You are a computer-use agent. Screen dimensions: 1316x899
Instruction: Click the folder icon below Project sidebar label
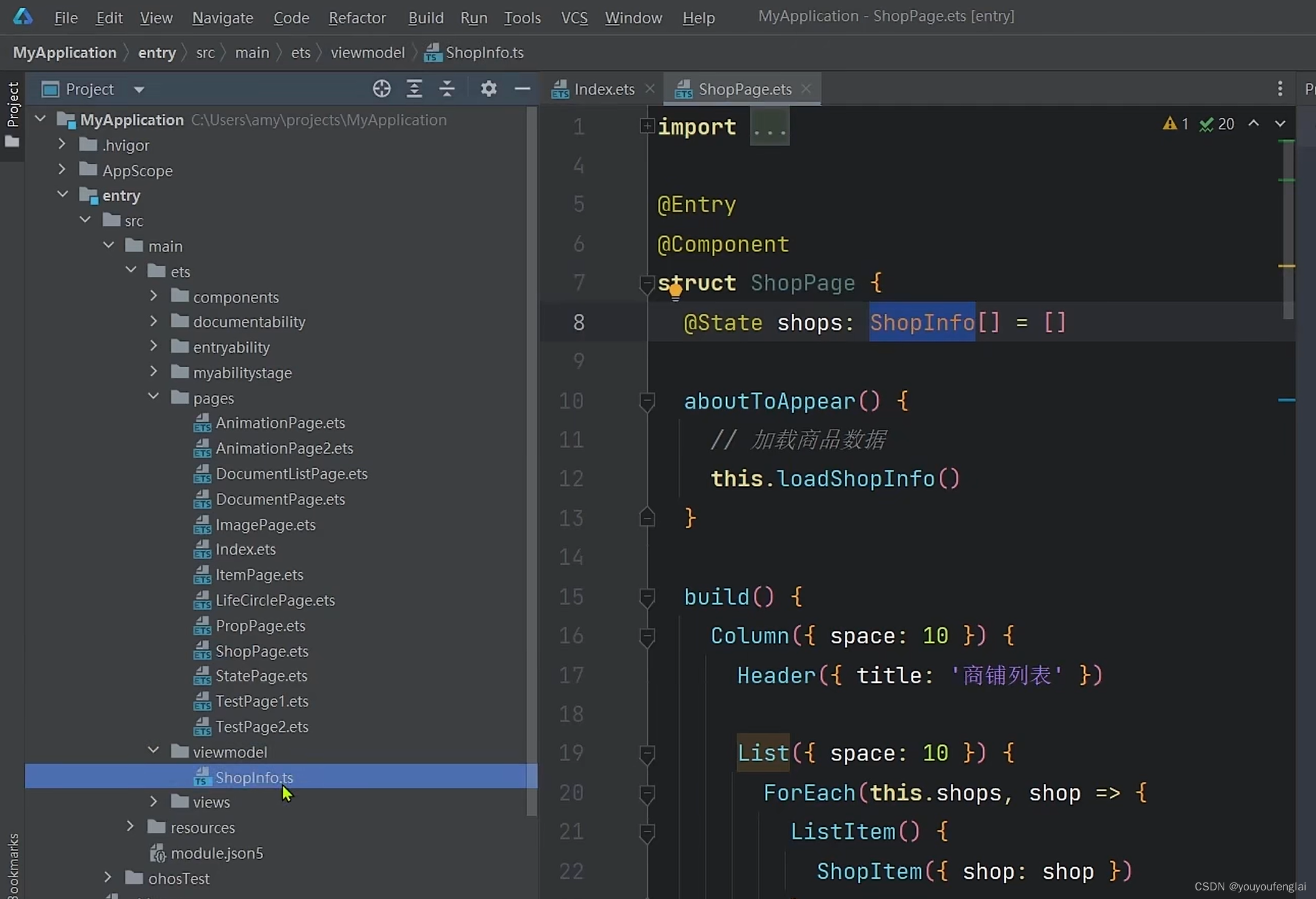pos(12,142)
